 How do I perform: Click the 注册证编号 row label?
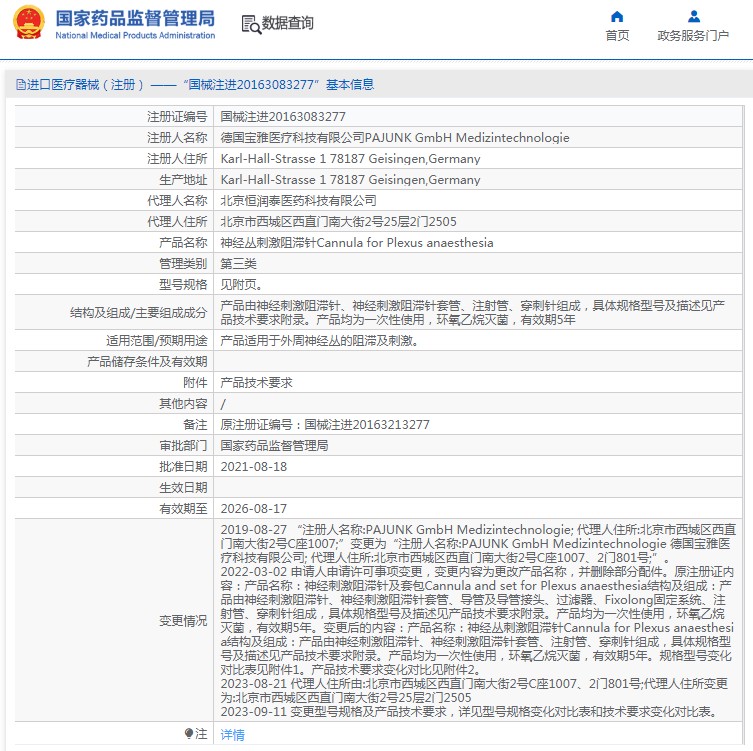click(x=177, y=117)
